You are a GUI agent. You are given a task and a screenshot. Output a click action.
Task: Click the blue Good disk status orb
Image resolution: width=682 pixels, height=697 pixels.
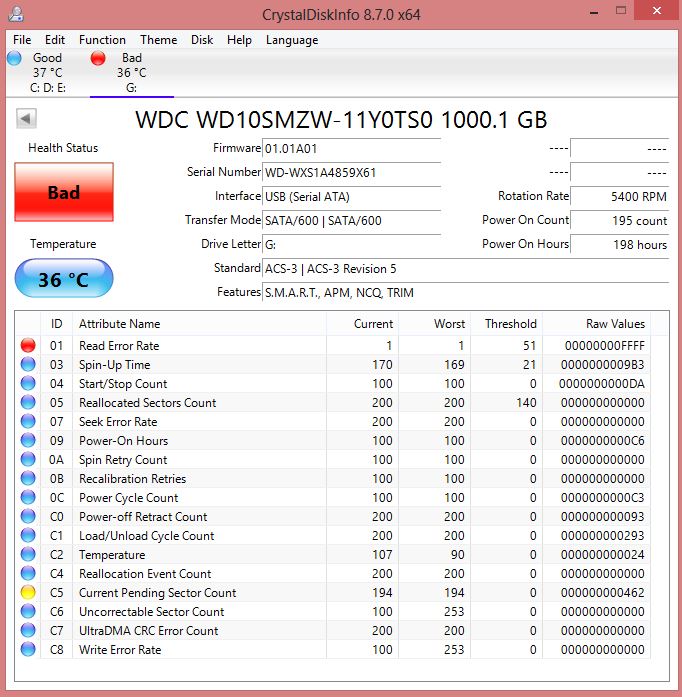pos(14,58)
